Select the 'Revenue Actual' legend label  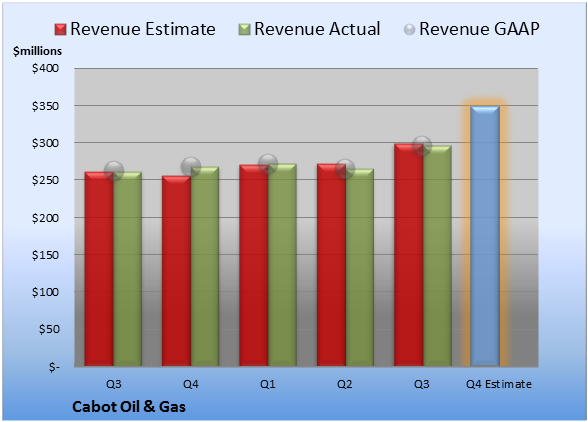click(x=317, y=29)
